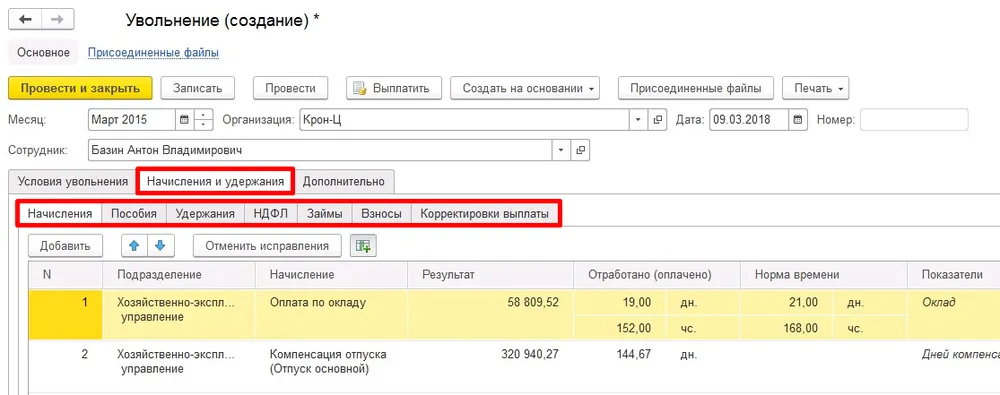Click the Записать button
This screenshot has height=395, width=1000.
point(198,88)
